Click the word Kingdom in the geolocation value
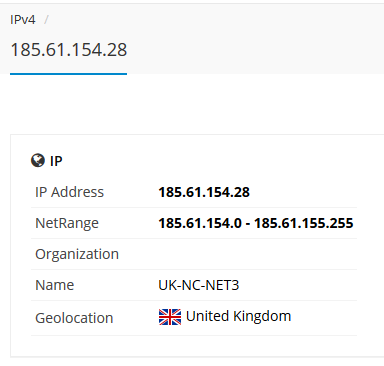 pyautogui.click(x=262, y=316)
